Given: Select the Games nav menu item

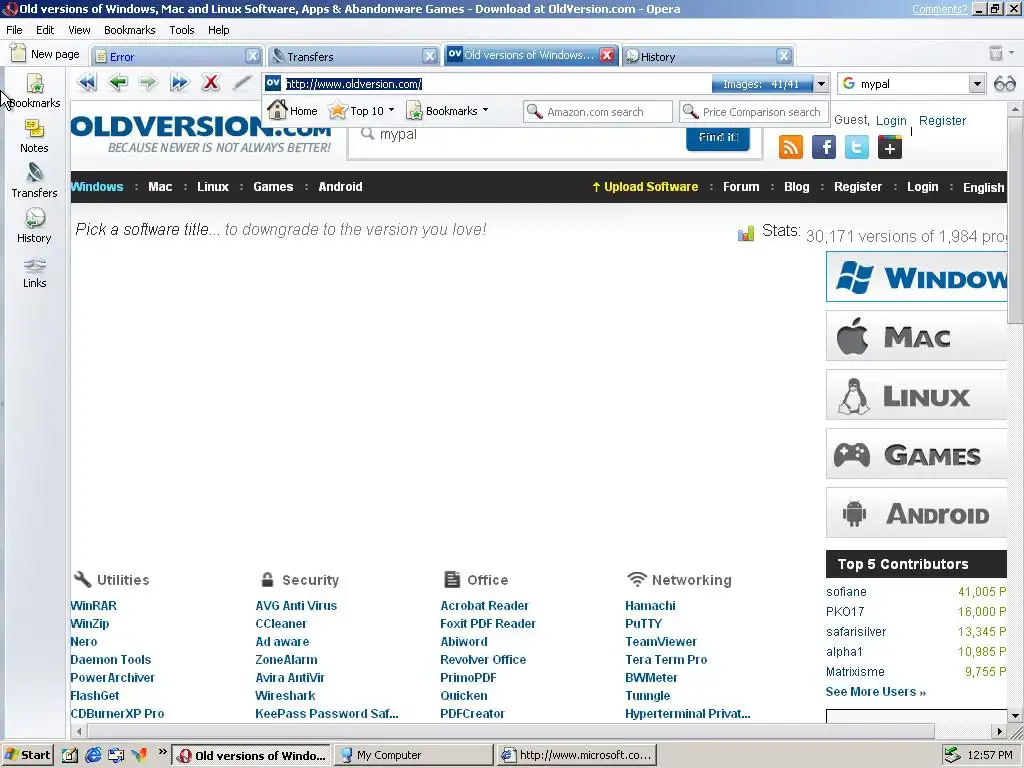Looking at the screenshot, I should [x=273, y=187].
